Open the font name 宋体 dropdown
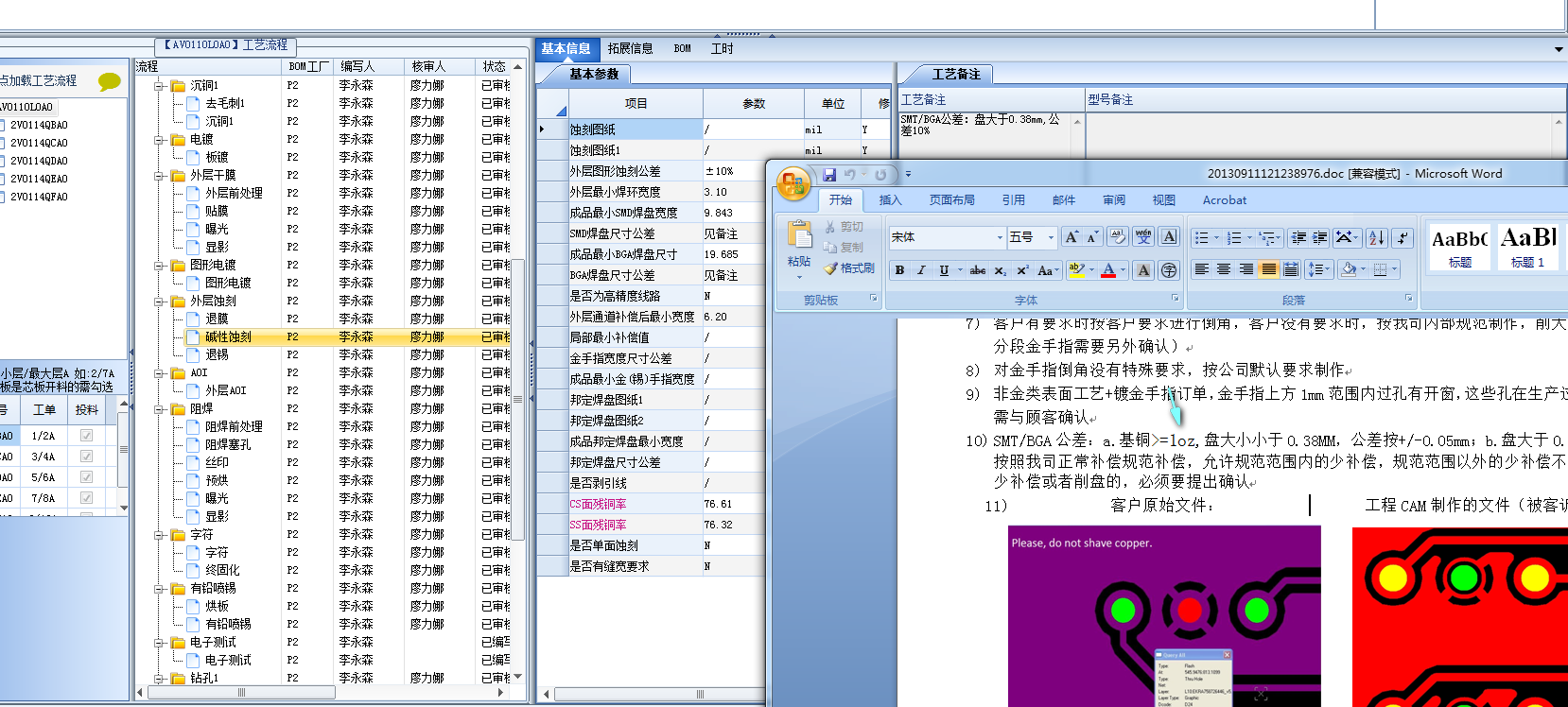 click(x=1000, y=237)
